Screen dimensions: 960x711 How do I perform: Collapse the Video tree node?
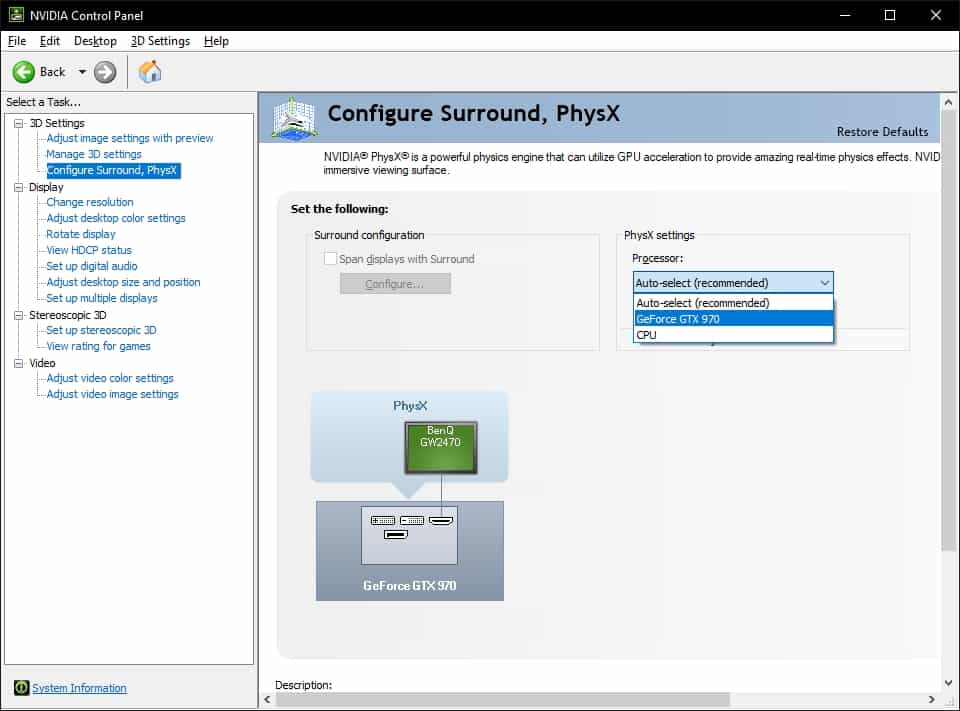tap(18, 363)
